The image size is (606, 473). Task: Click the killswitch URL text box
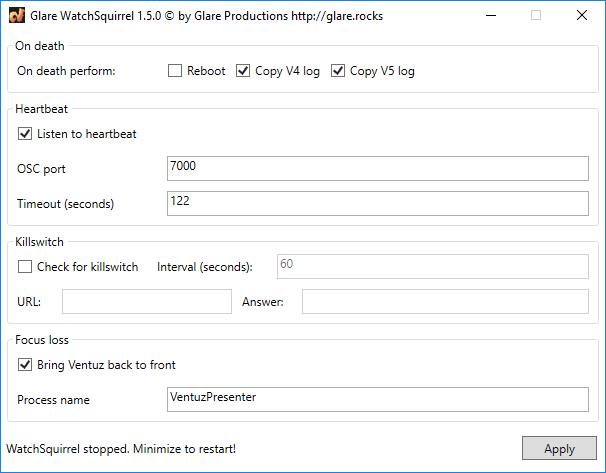tap(146, 302)
